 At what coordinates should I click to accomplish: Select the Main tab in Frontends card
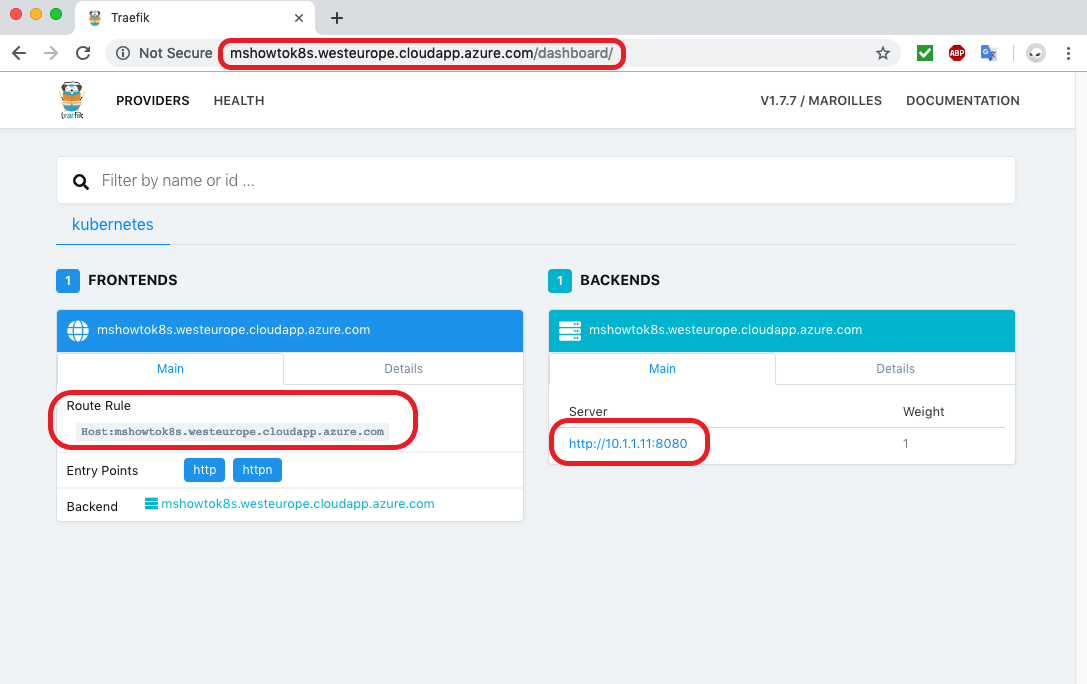[171, 369]
